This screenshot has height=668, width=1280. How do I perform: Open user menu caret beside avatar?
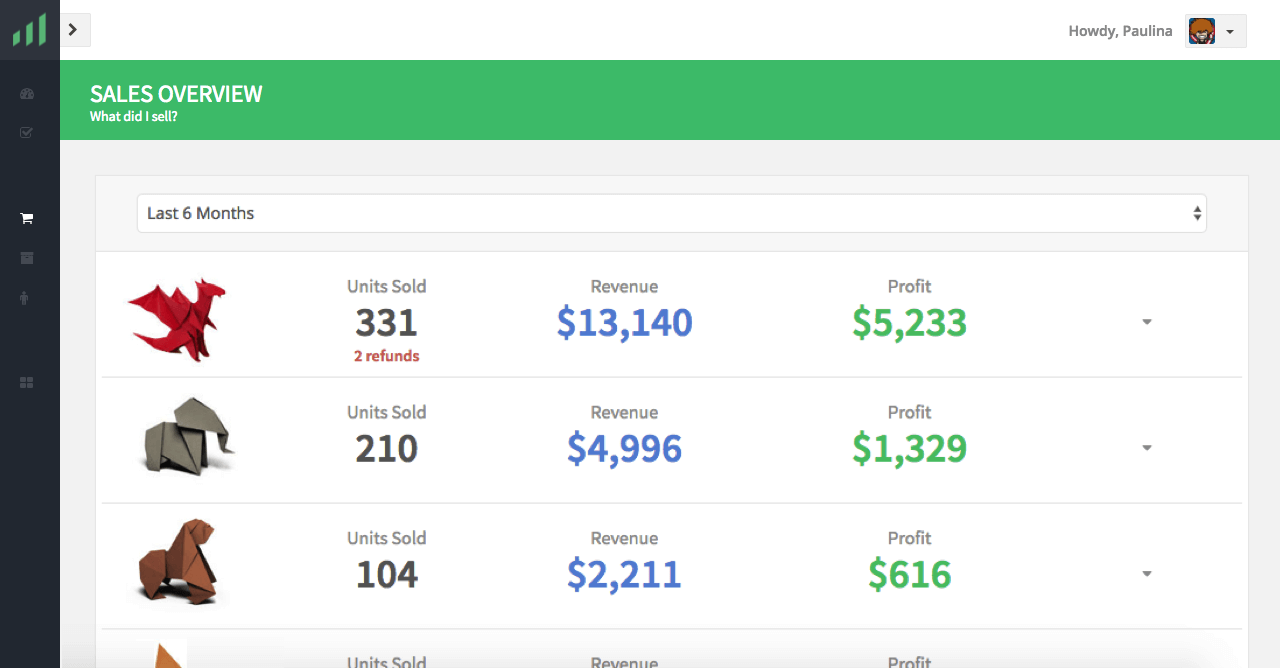click(1230, 32)
